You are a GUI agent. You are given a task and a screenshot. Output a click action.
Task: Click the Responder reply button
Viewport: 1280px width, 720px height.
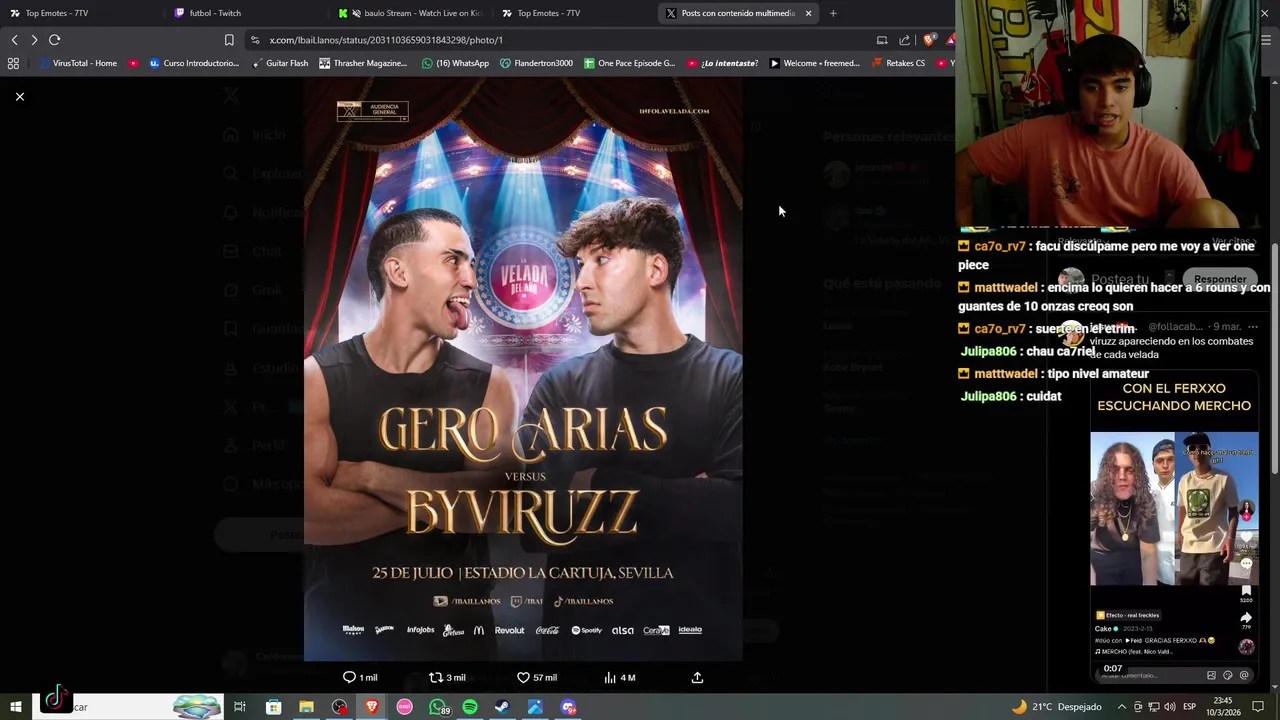[x=1220, y=280]
